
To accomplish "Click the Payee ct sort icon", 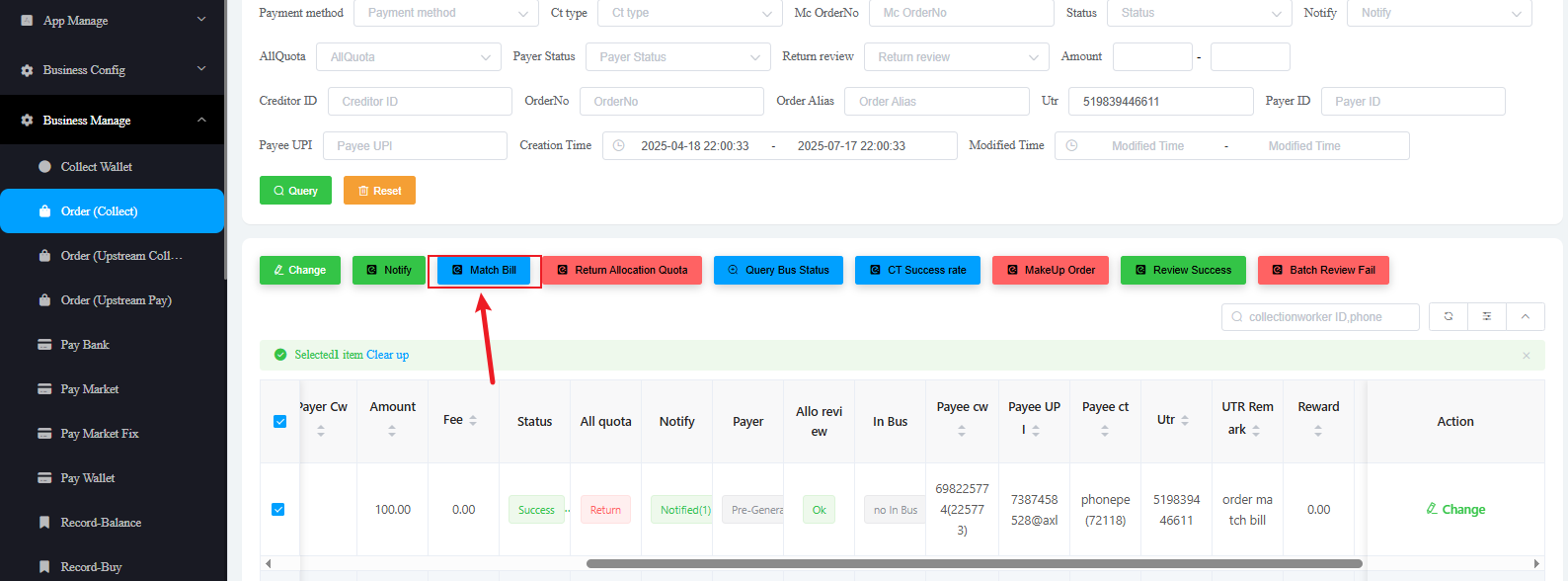I will 1105,431.
